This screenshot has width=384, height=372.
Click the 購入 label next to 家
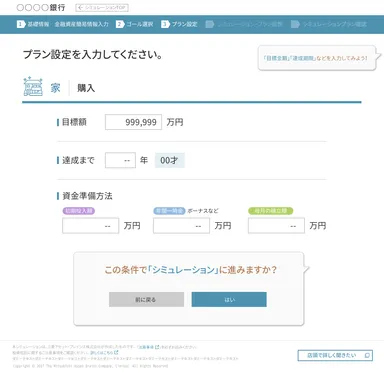[86, 88]
